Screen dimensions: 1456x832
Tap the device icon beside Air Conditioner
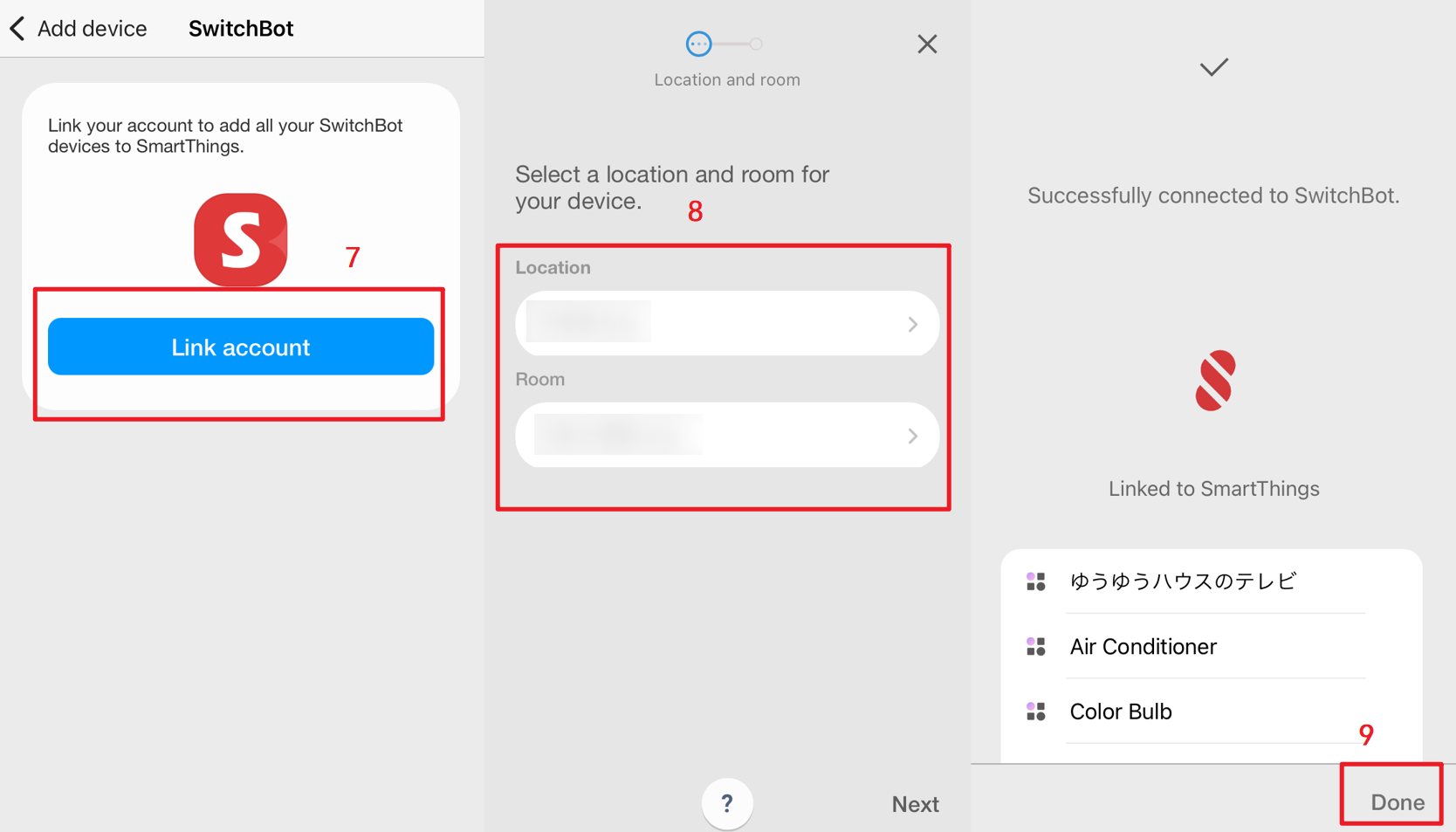click(1036, 646)
